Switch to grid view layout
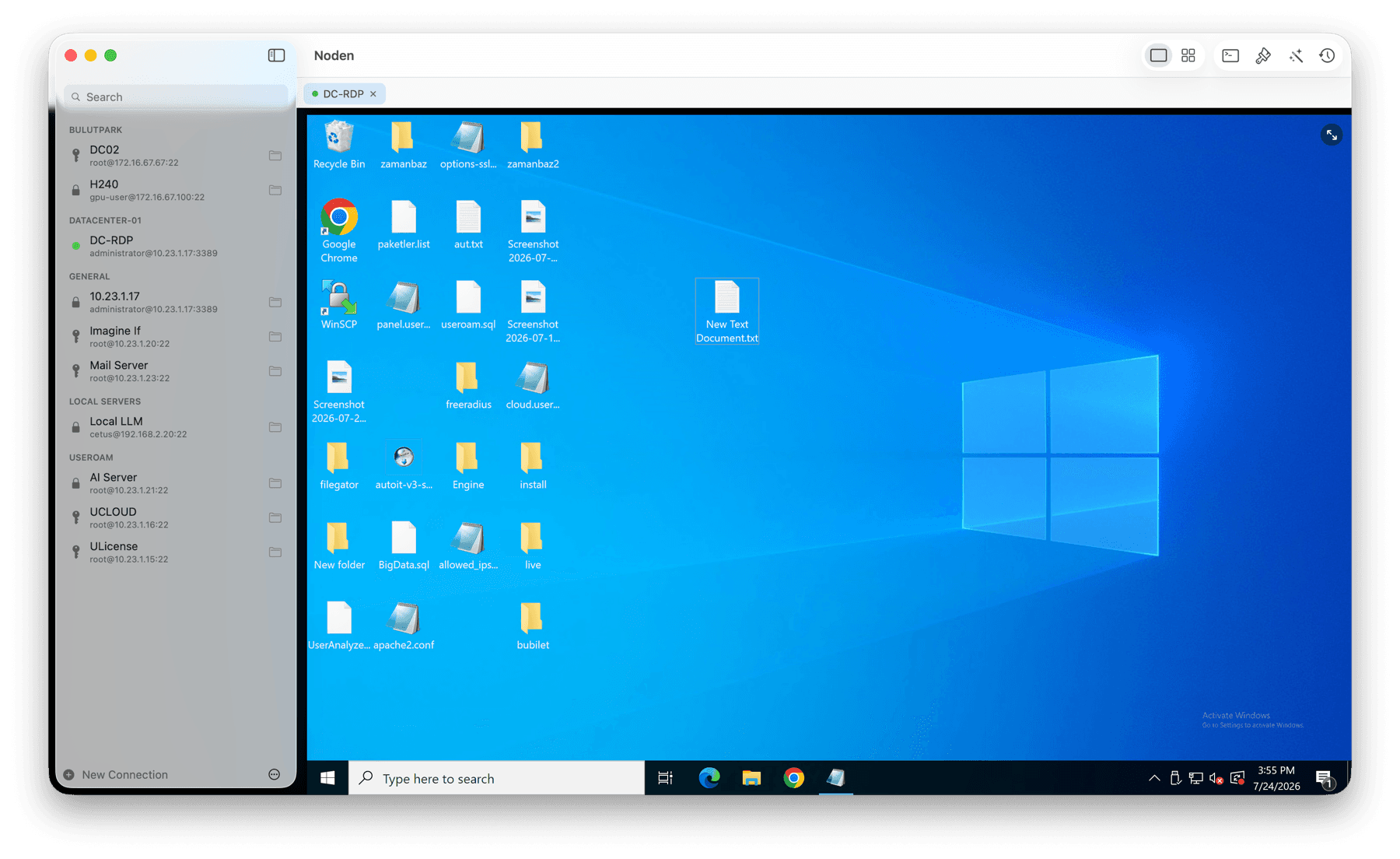The image size is (1400, 859). tap(1188, 55)
